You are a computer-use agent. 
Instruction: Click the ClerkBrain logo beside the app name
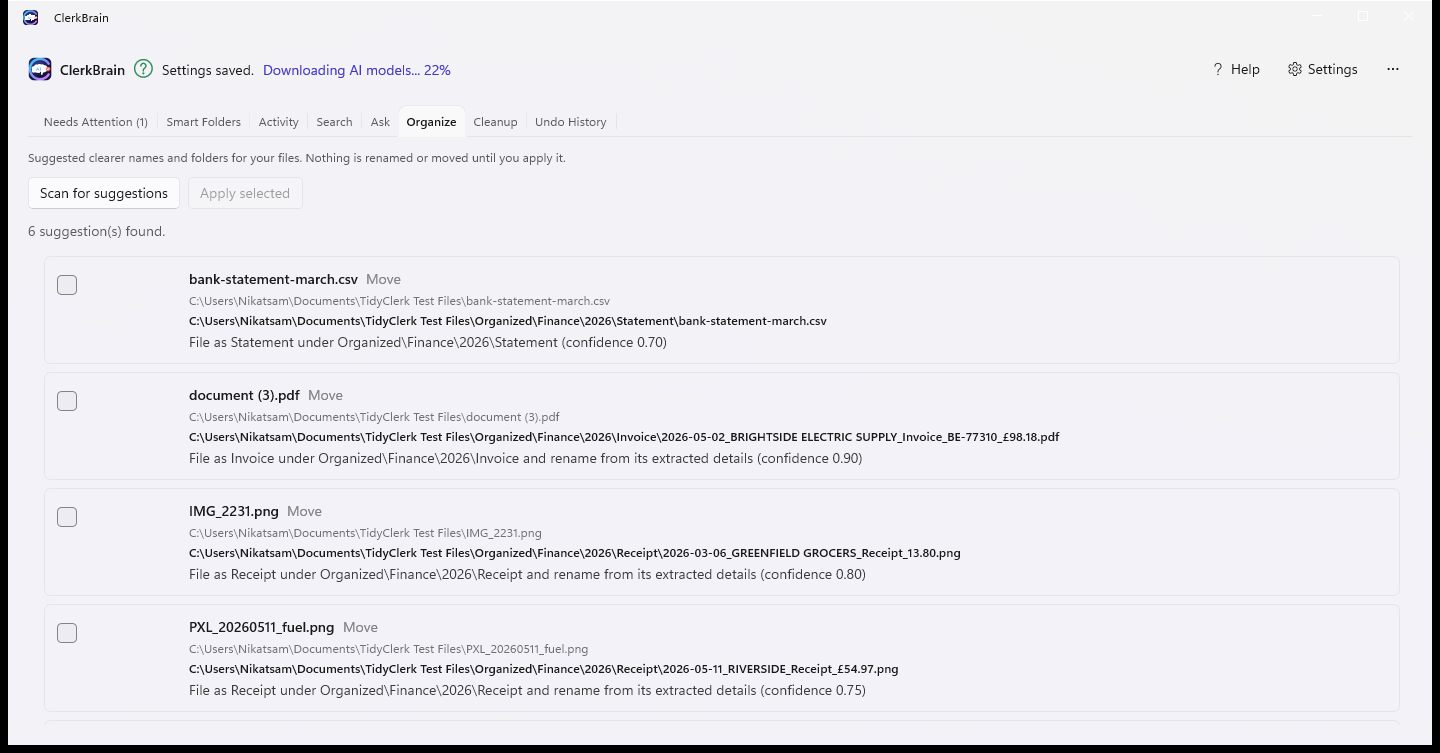[x=40, y=69]
